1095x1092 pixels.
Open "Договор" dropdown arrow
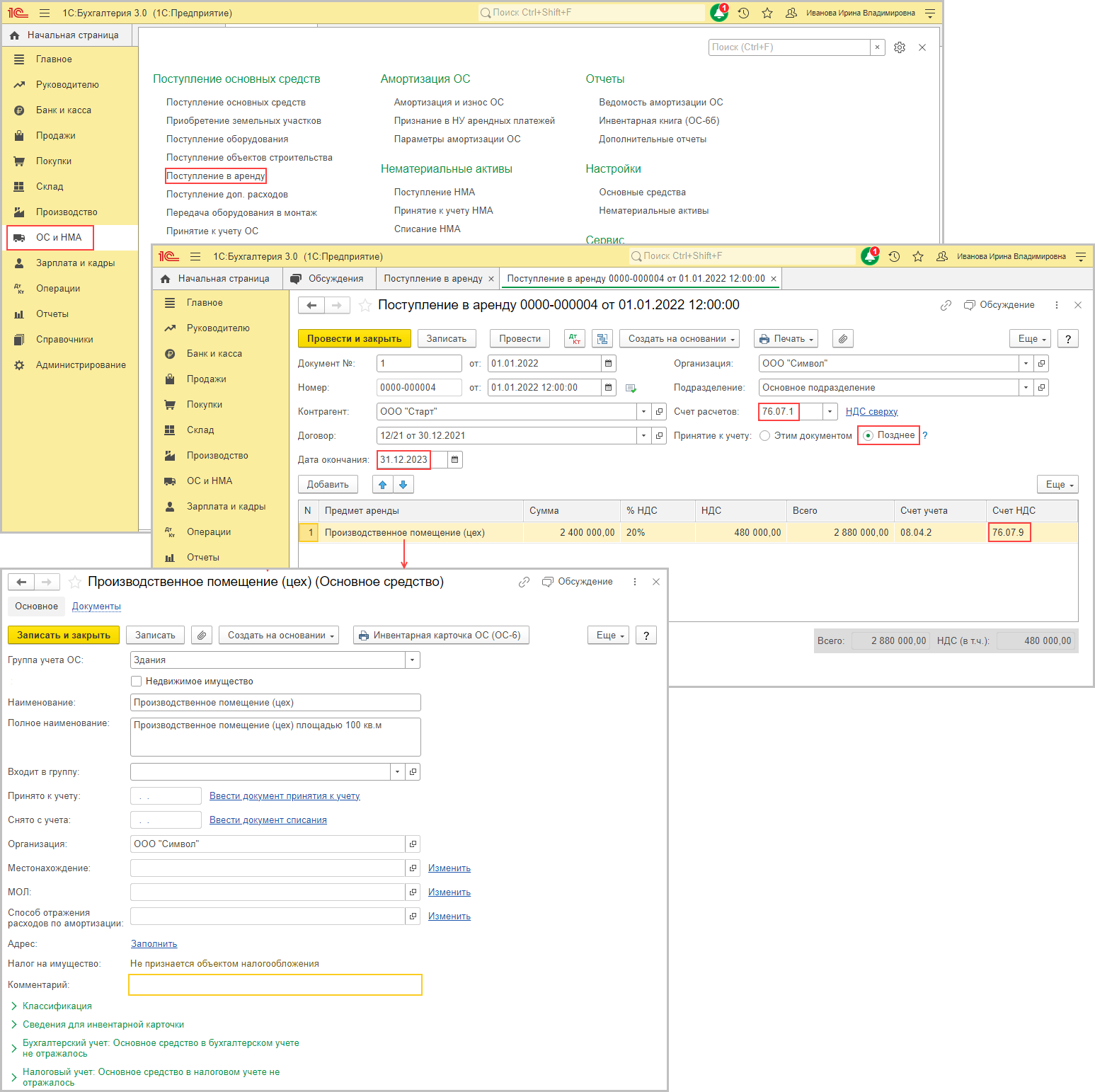(x=643, y=436)
